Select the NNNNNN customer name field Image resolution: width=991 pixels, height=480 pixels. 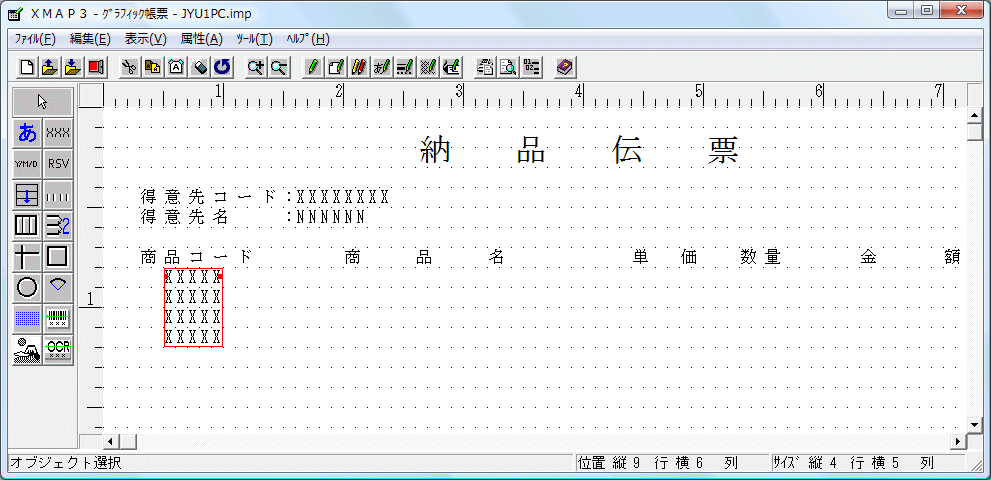tap(331, 218)
